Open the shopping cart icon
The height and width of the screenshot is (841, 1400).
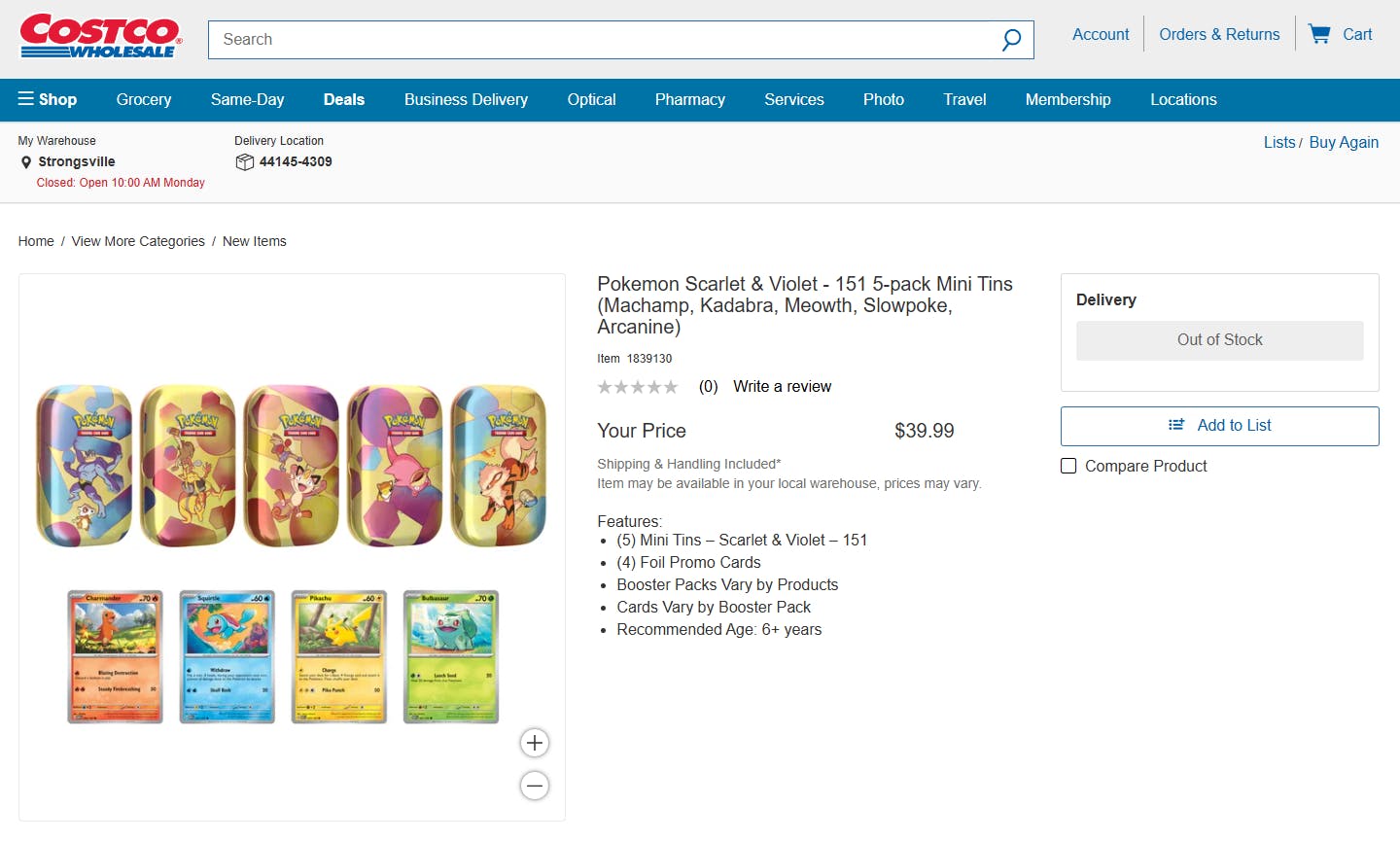(x=1319, y=34)
